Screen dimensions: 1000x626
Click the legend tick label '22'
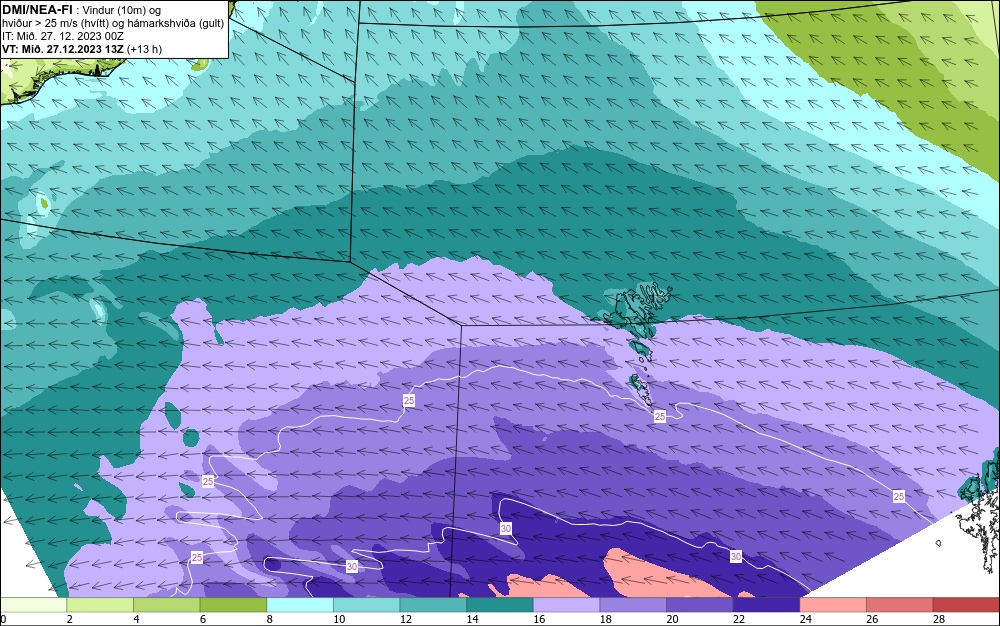(x=739, y=619)
